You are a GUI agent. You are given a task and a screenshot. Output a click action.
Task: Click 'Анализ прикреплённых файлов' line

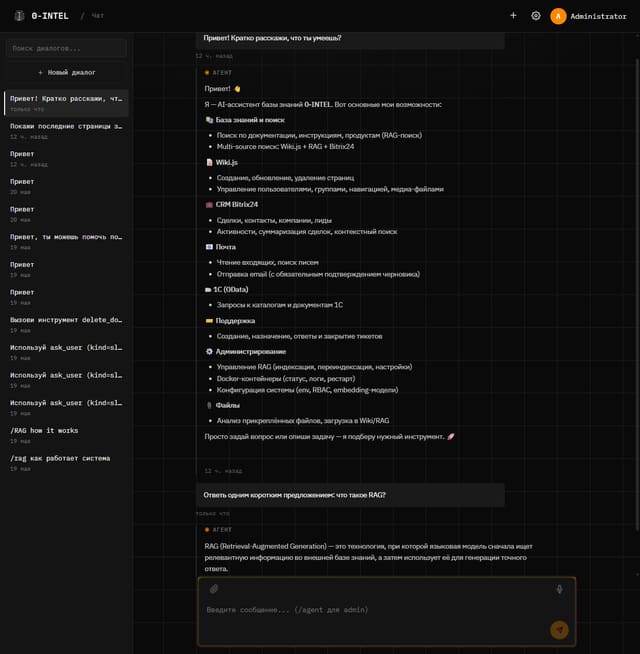(x=302, y=421)
